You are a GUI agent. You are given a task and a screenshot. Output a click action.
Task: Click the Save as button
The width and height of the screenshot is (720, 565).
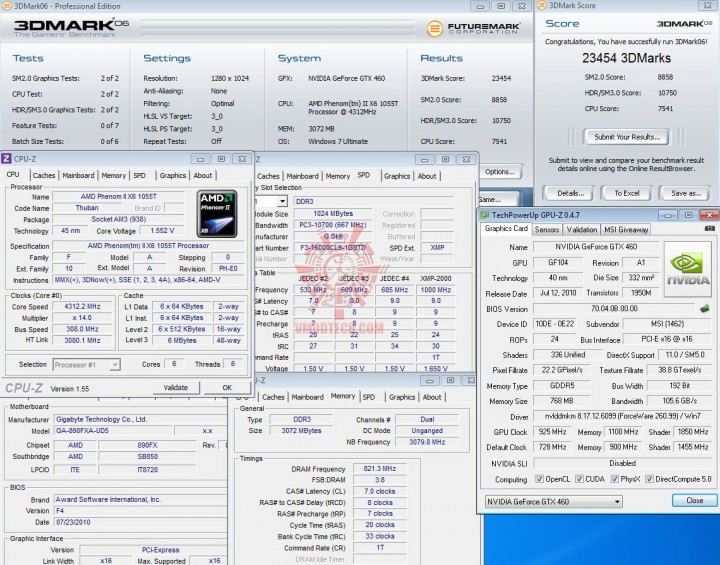(686, 193)
